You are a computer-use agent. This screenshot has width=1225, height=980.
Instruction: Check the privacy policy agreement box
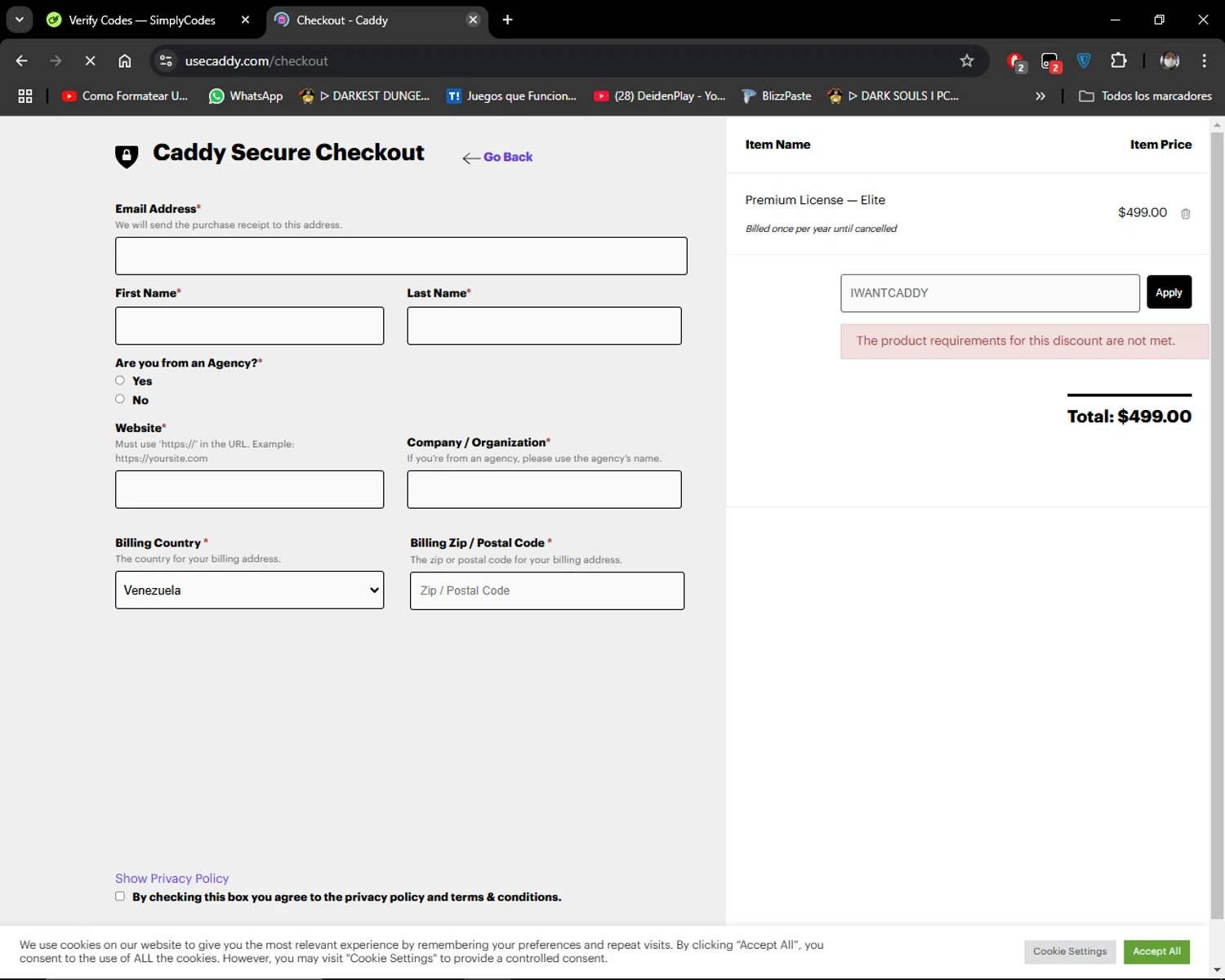pyautogui.click(x=120, y=896)
